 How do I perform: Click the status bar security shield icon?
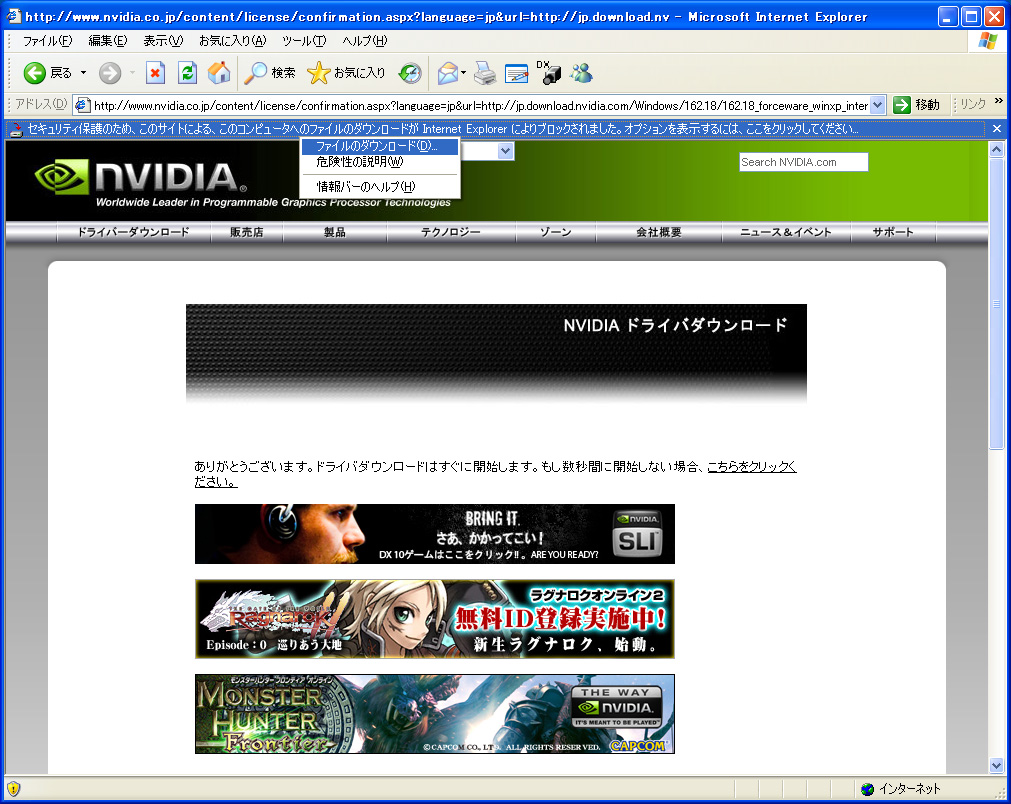(13, 789)
